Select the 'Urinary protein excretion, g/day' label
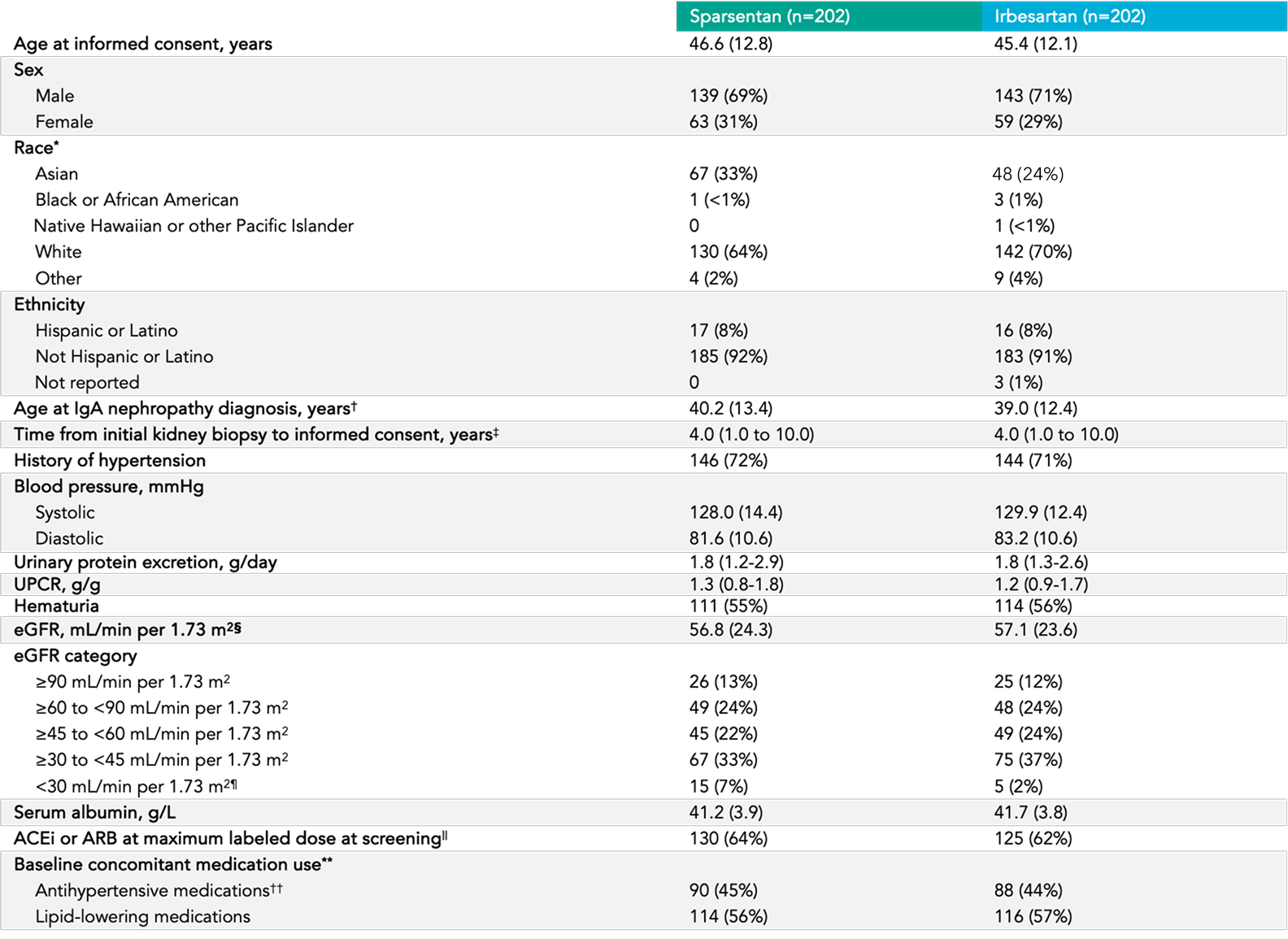Screen dimensions: 1288x939 tap(146, 563)
